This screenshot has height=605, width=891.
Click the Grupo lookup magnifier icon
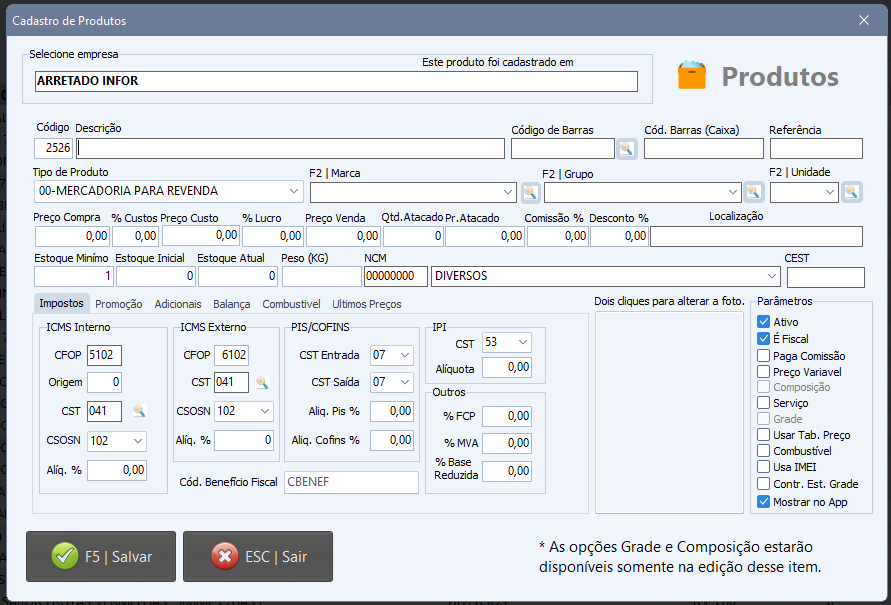pyautogui.click(x=753, y=191)
